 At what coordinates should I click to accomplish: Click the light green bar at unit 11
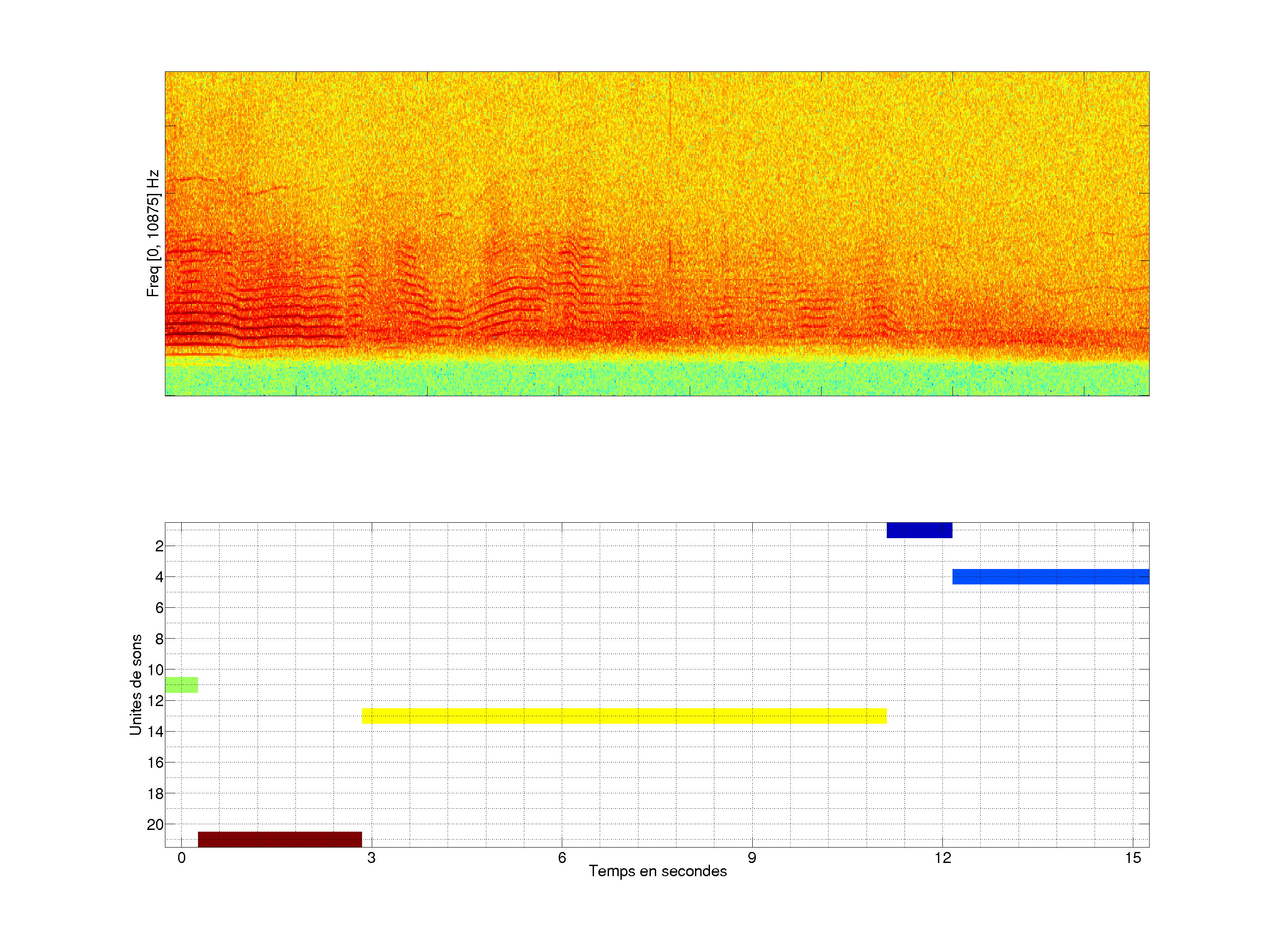(x=181, y=684)
